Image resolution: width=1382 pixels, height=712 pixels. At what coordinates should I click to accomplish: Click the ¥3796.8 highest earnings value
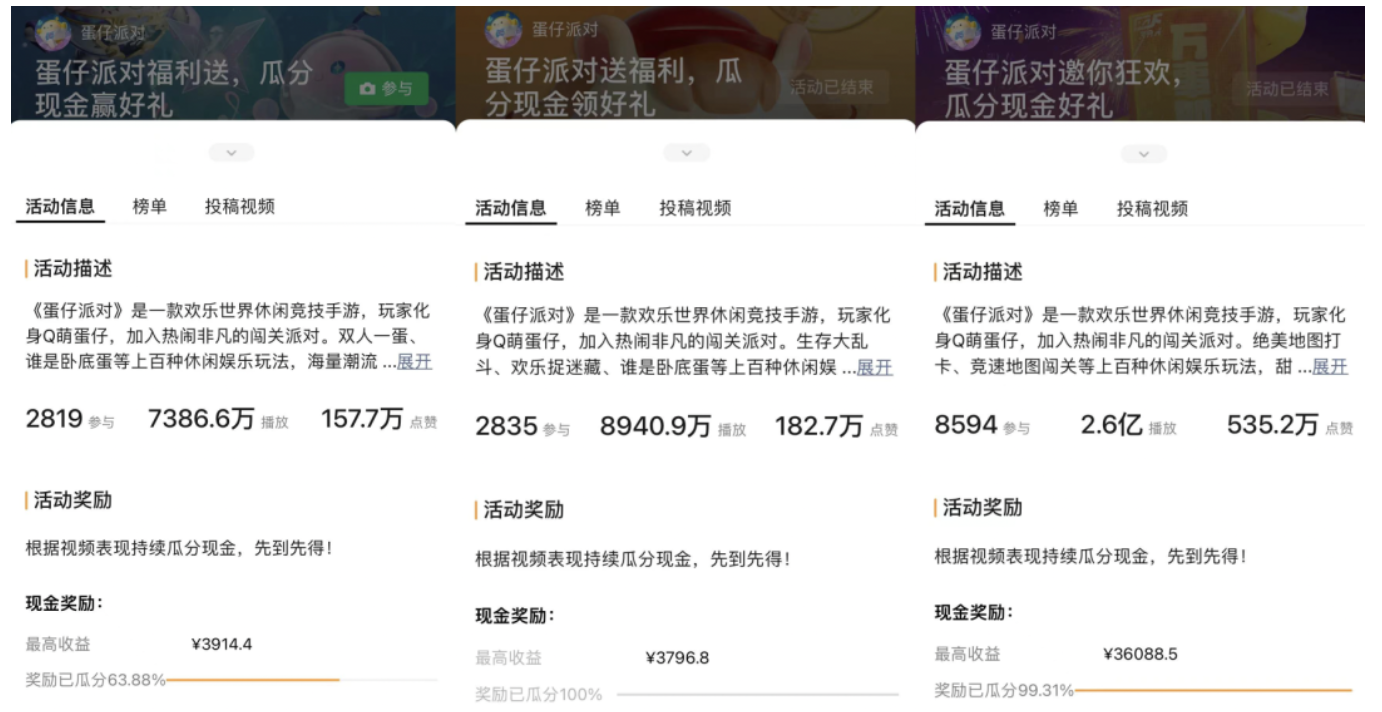point(678,658)
